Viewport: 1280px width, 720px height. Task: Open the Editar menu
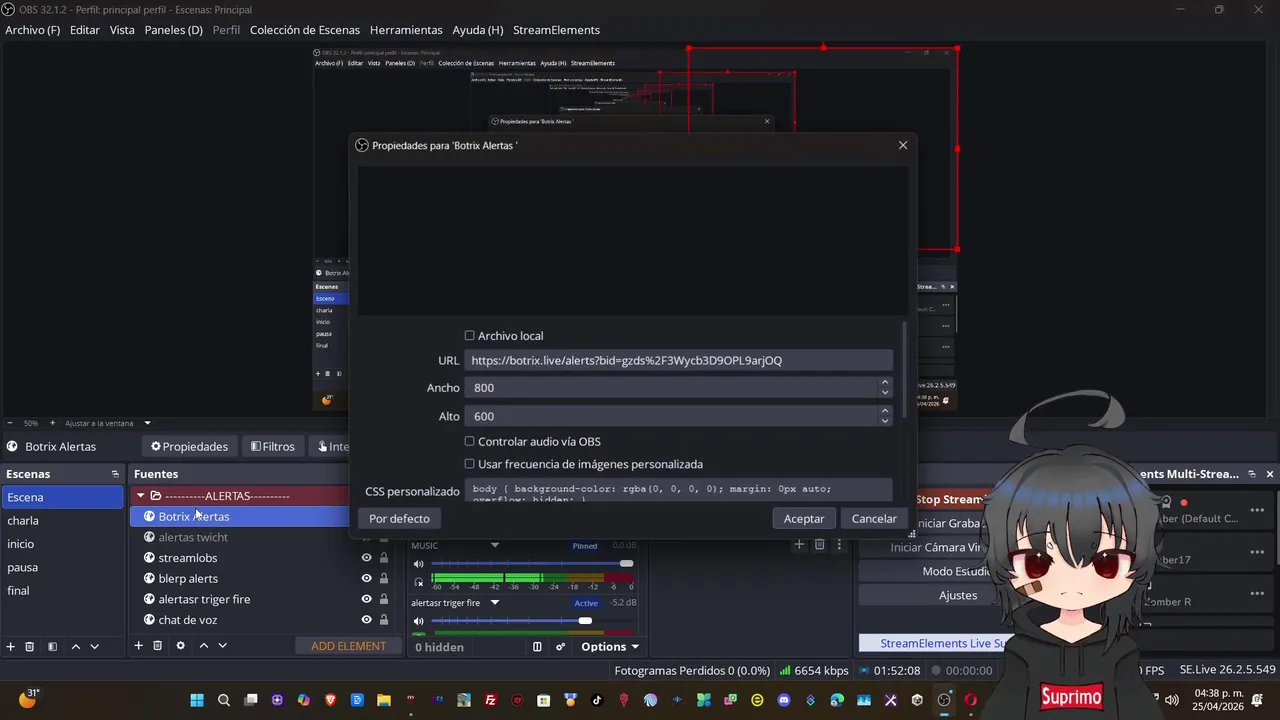coord(85,30)
